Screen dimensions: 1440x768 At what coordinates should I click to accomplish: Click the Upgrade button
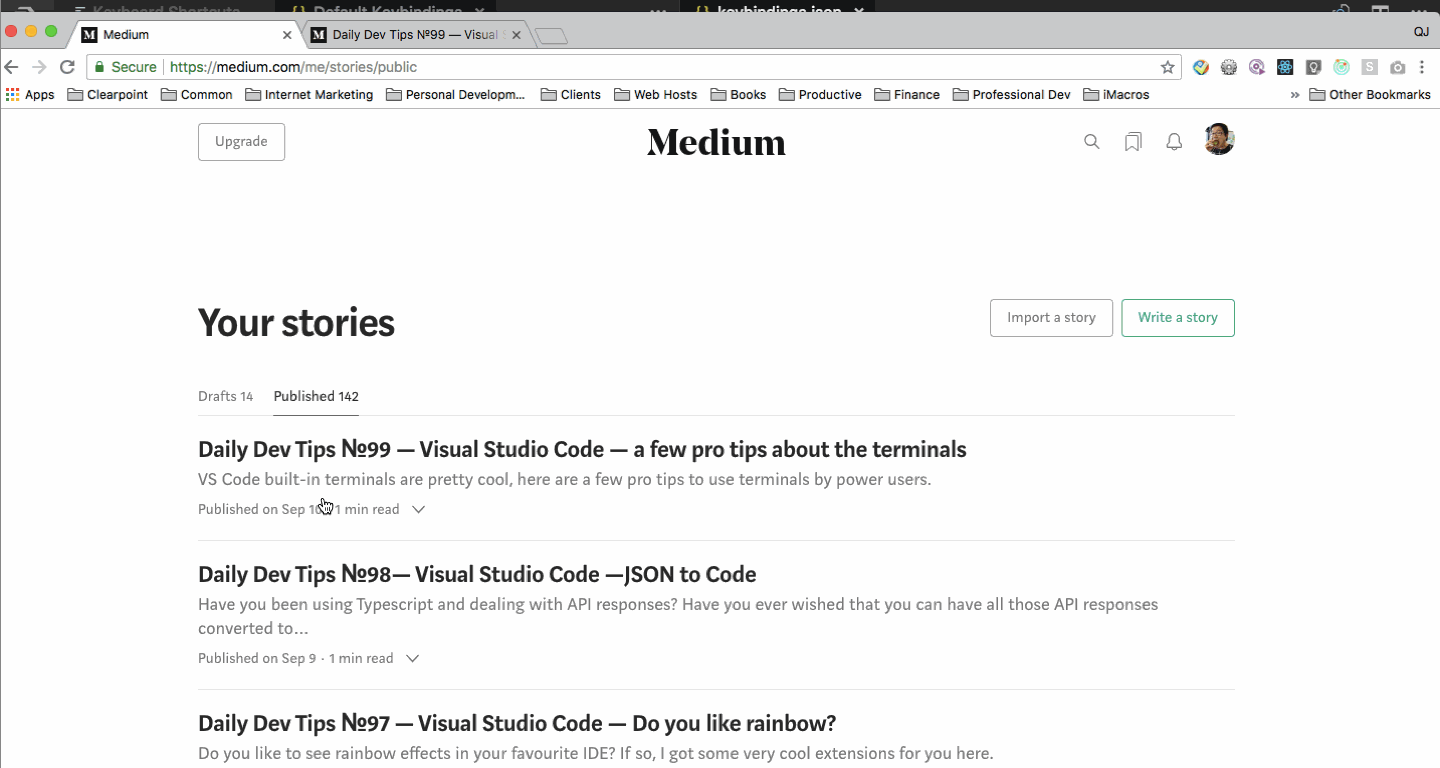coord(241,142)
